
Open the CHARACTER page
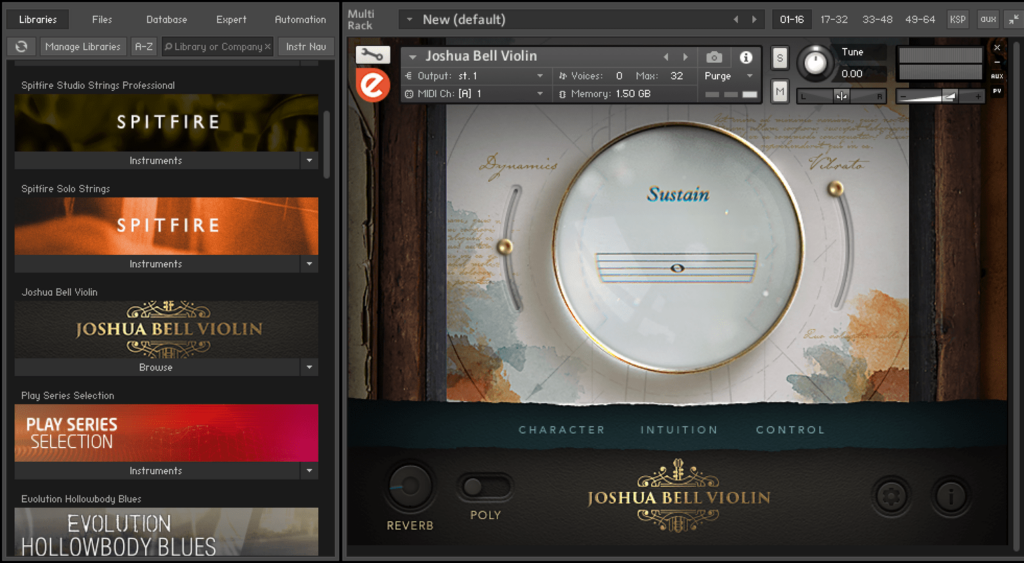562,430
